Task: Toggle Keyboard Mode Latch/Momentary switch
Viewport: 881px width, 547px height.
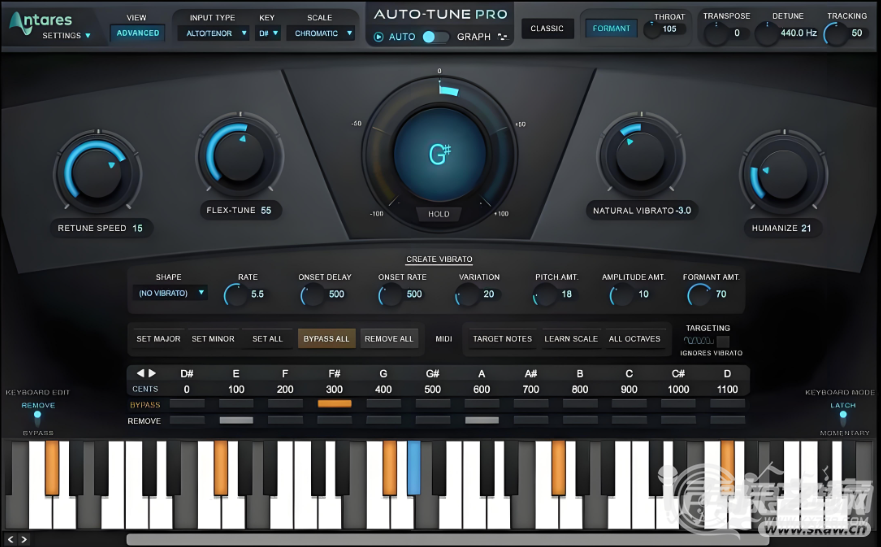Action: pos(843,418)
